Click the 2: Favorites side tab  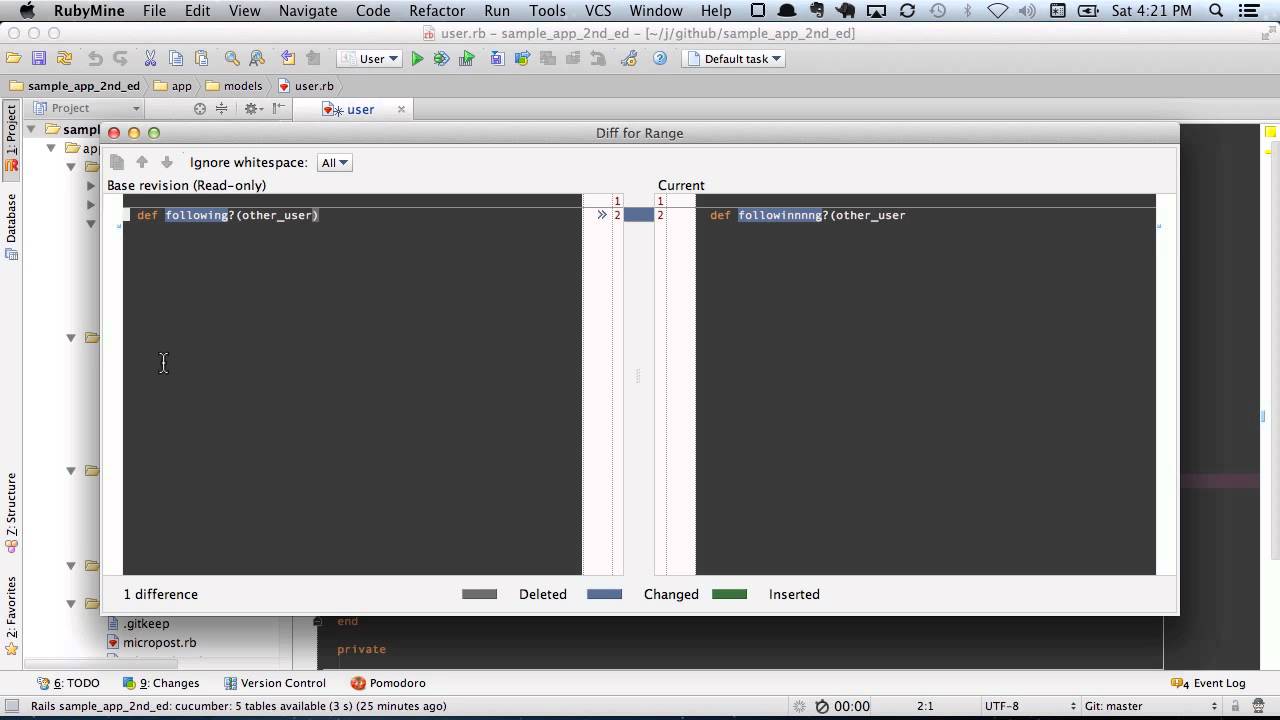12,616
